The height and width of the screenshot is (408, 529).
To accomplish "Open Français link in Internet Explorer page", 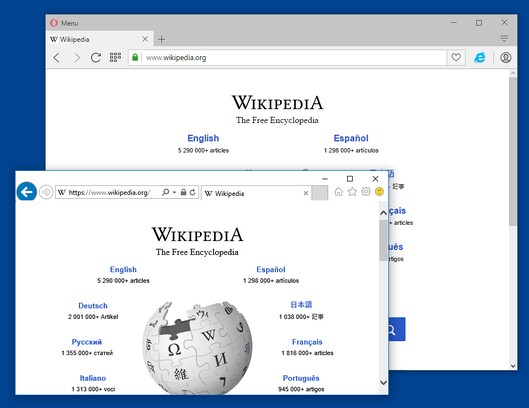I will pos(307,342).
